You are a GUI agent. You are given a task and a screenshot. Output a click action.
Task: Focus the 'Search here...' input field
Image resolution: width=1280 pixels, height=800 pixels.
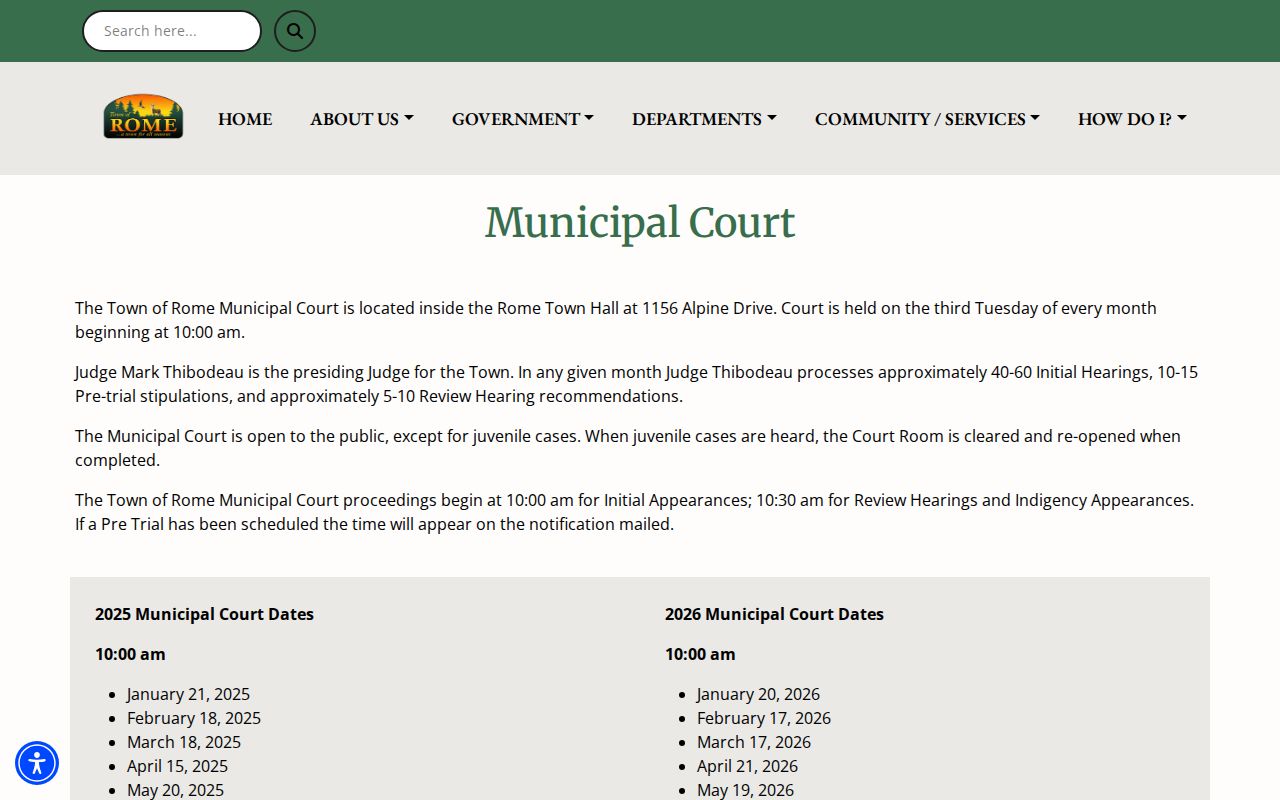(x=172, y=31)
